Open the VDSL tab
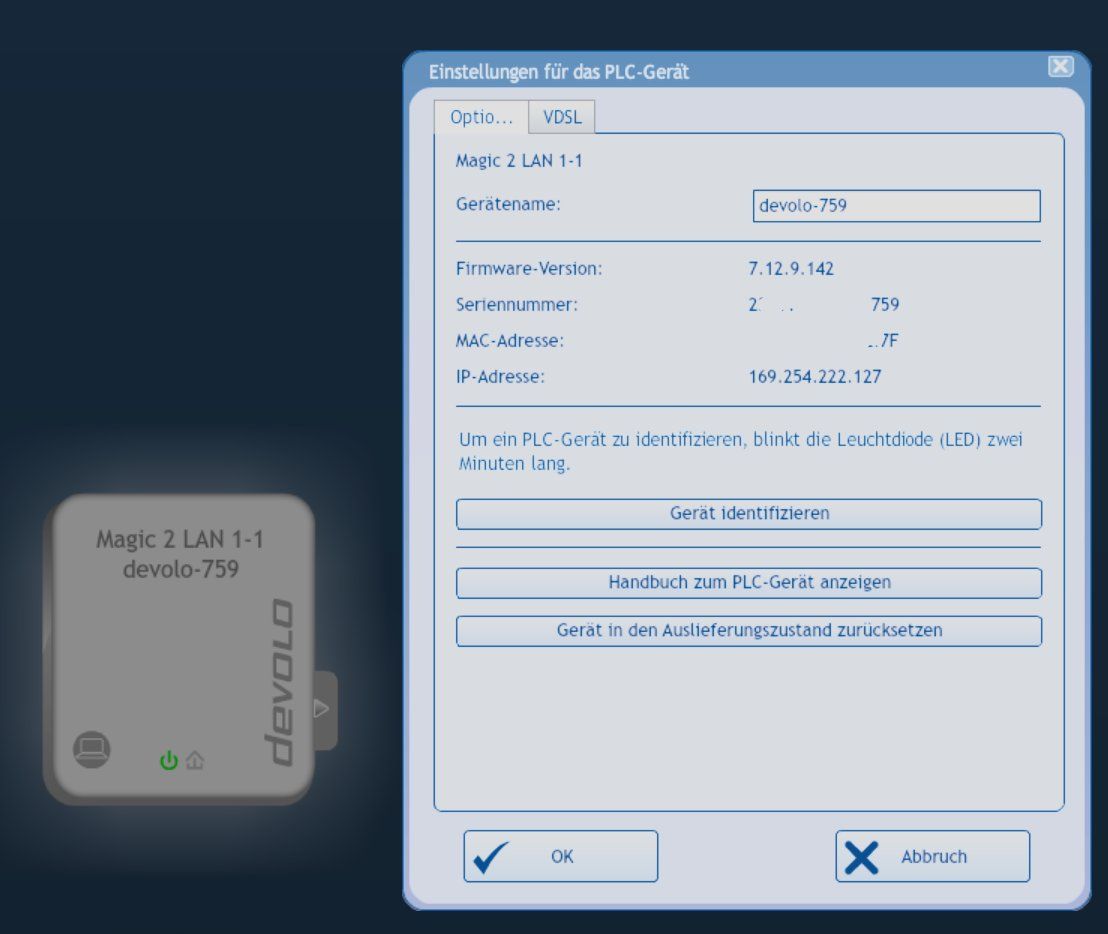This screenshot has width=1108, height=934. click(x=562, y=117)
